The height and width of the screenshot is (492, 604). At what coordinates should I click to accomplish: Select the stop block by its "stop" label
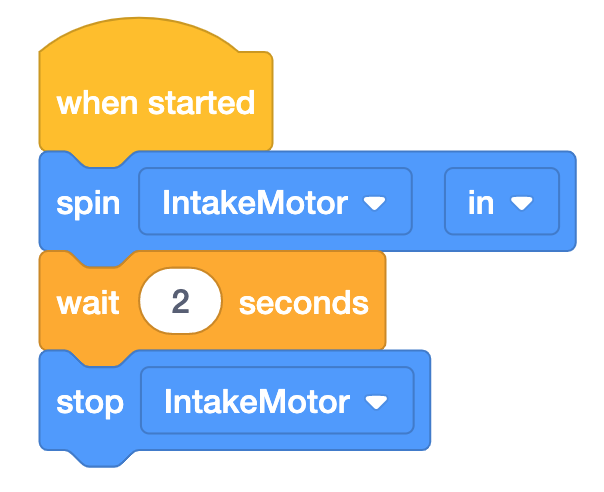coord(90,402)
